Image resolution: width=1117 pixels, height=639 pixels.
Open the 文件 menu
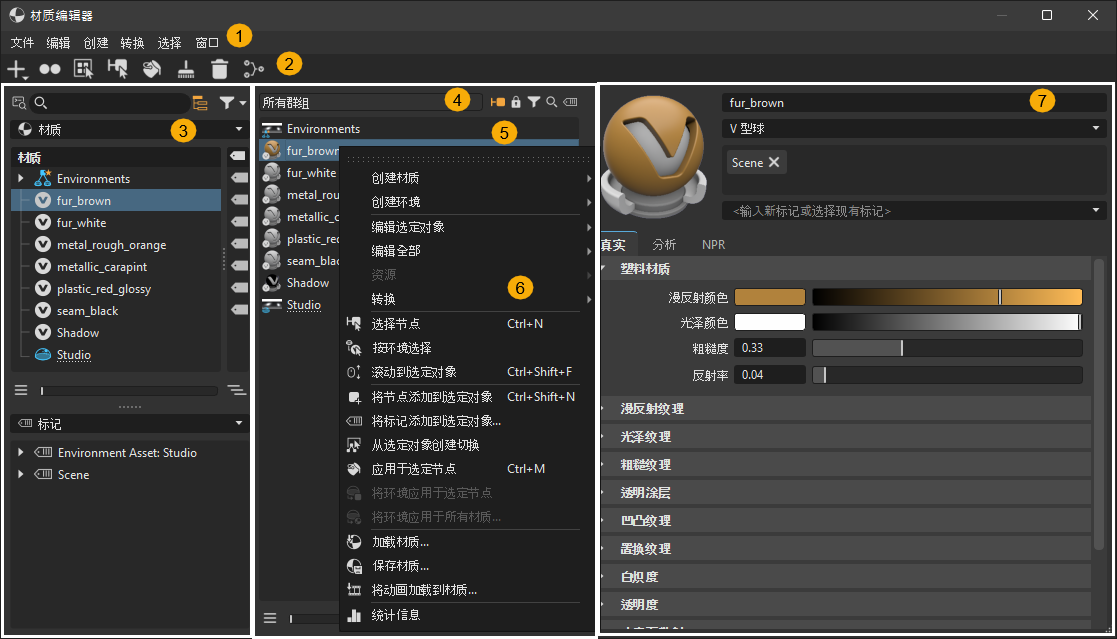pos(22,43)
